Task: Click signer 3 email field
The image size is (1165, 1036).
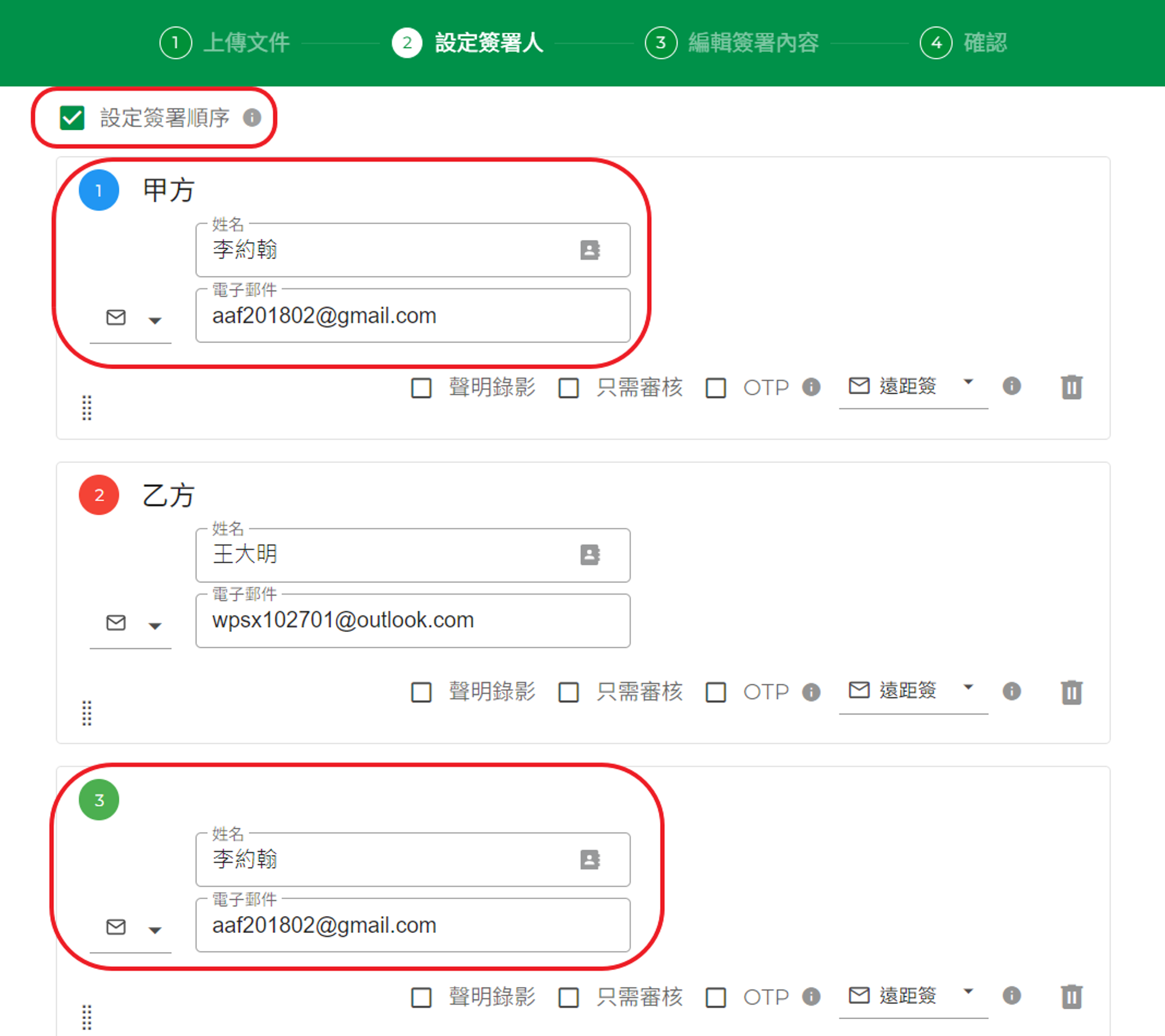Action: [413, 925]
